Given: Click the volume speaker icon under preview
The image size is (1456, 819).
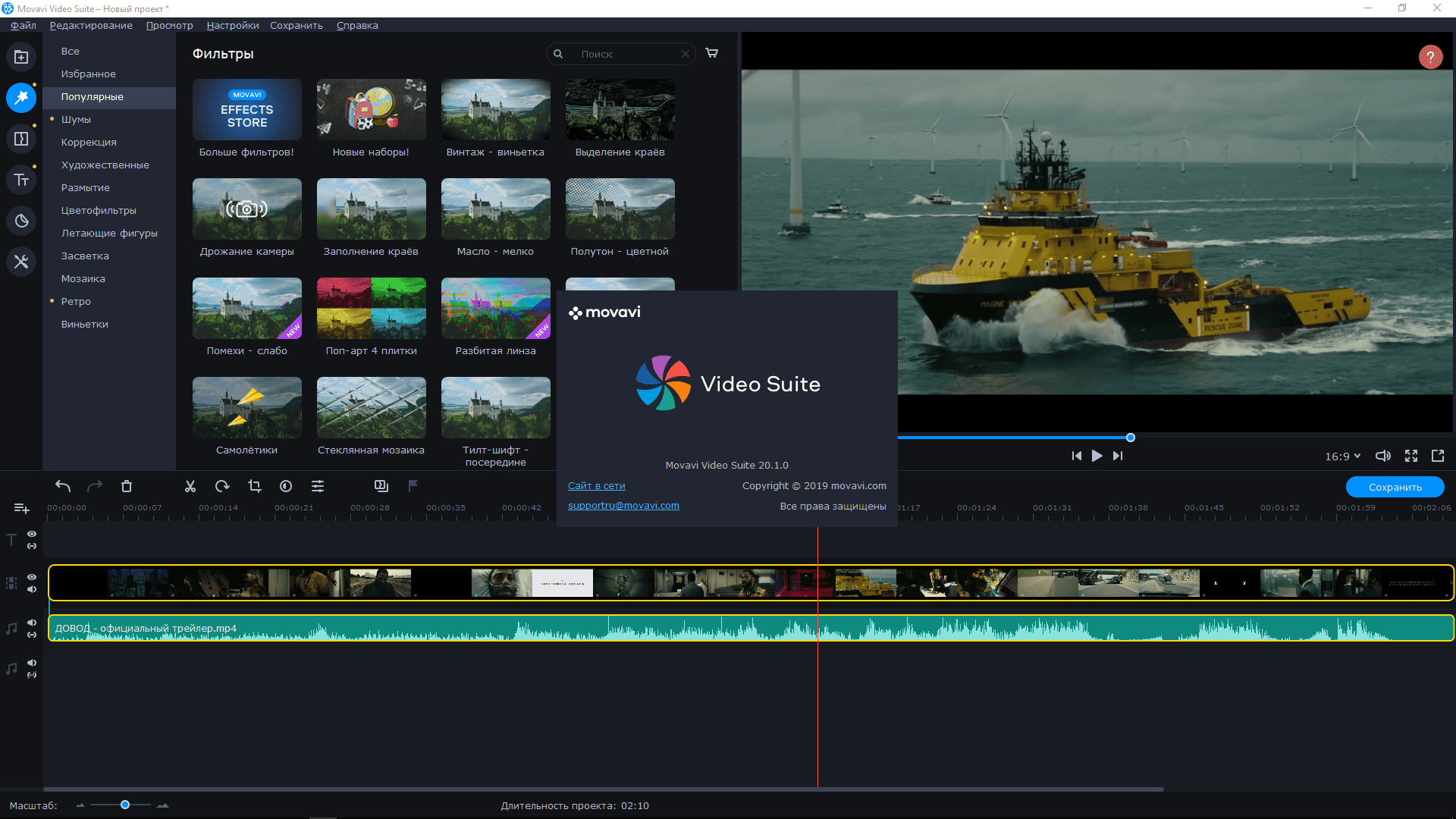Looking at the screenshot, I should (x=1382, y=456).
